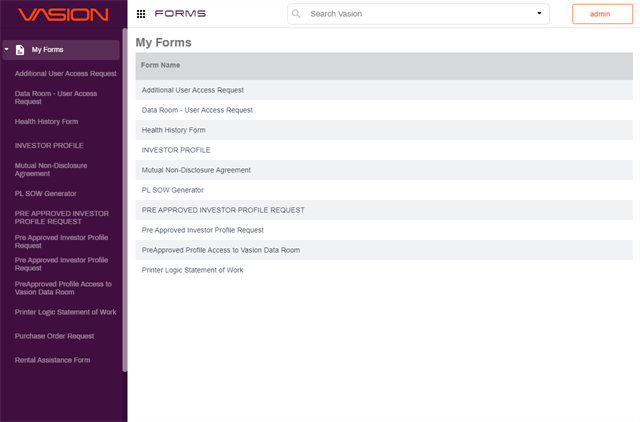Click the sidebar scrollbar
Screen dimensions: 640x422
124,200
